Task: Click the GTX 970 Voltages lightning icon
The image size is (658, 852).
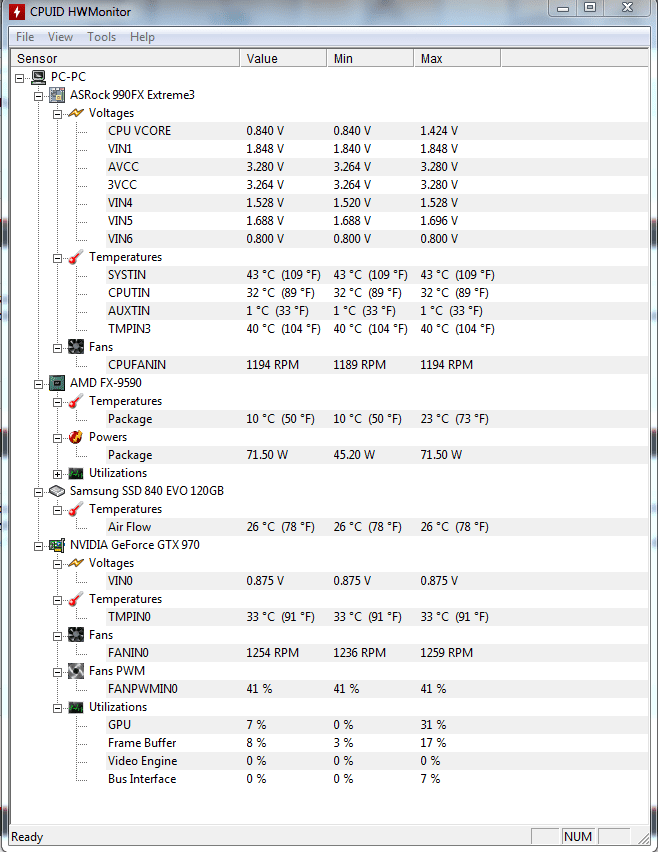Action: point(76,563)
